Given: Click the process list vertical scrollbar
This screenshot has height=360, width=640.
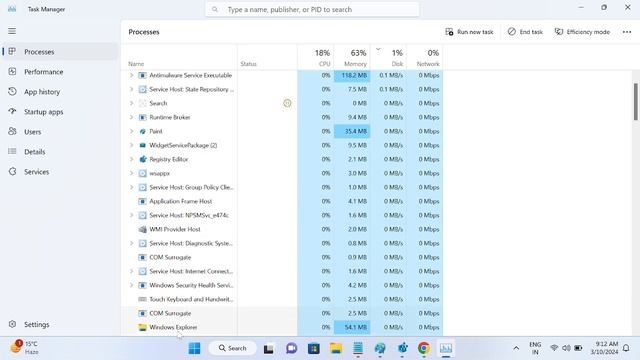Looking at the screenshot, I should point(635,102).
